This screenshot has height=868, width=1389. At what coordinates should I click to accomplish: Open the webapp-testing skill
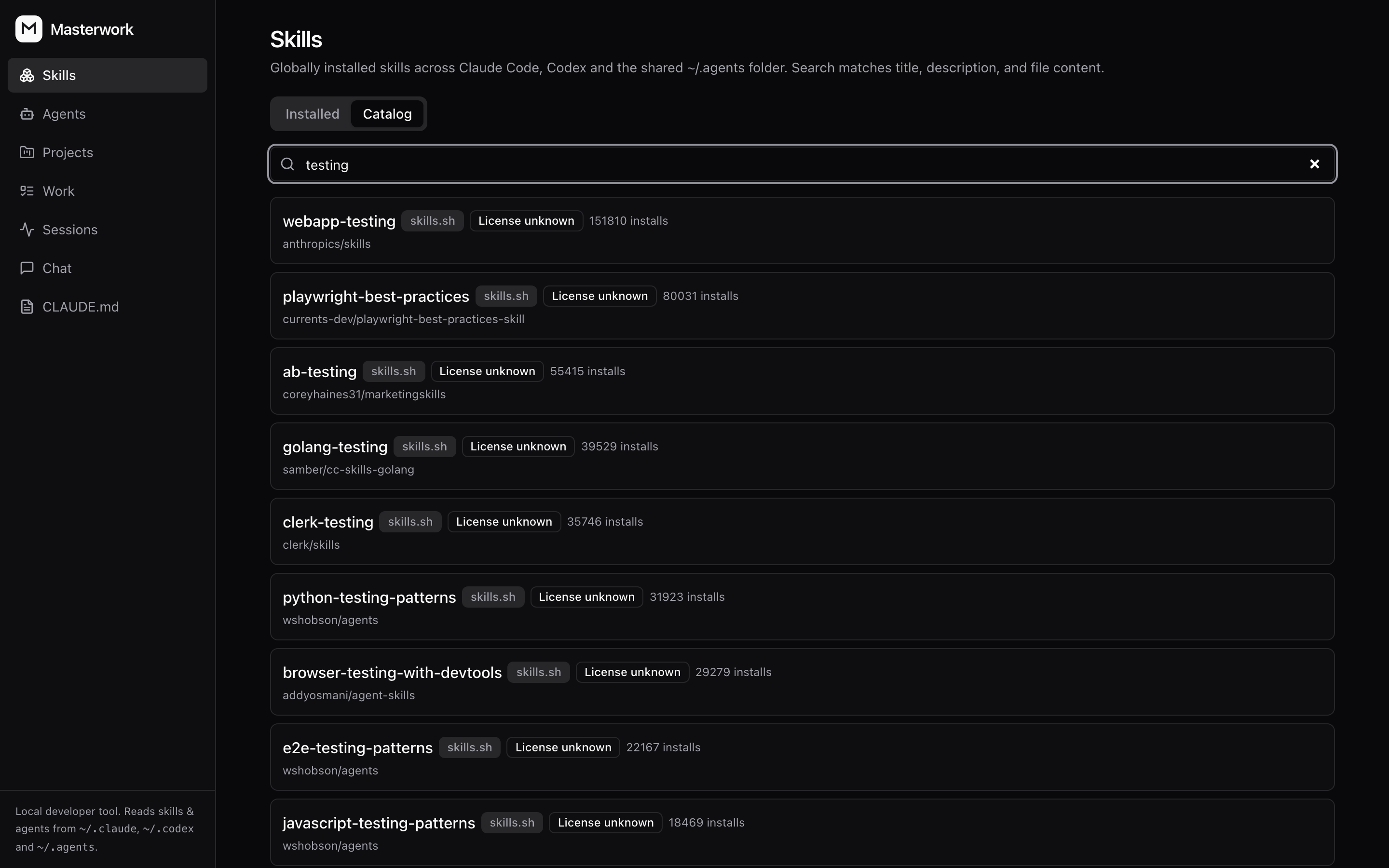point(803,231)
